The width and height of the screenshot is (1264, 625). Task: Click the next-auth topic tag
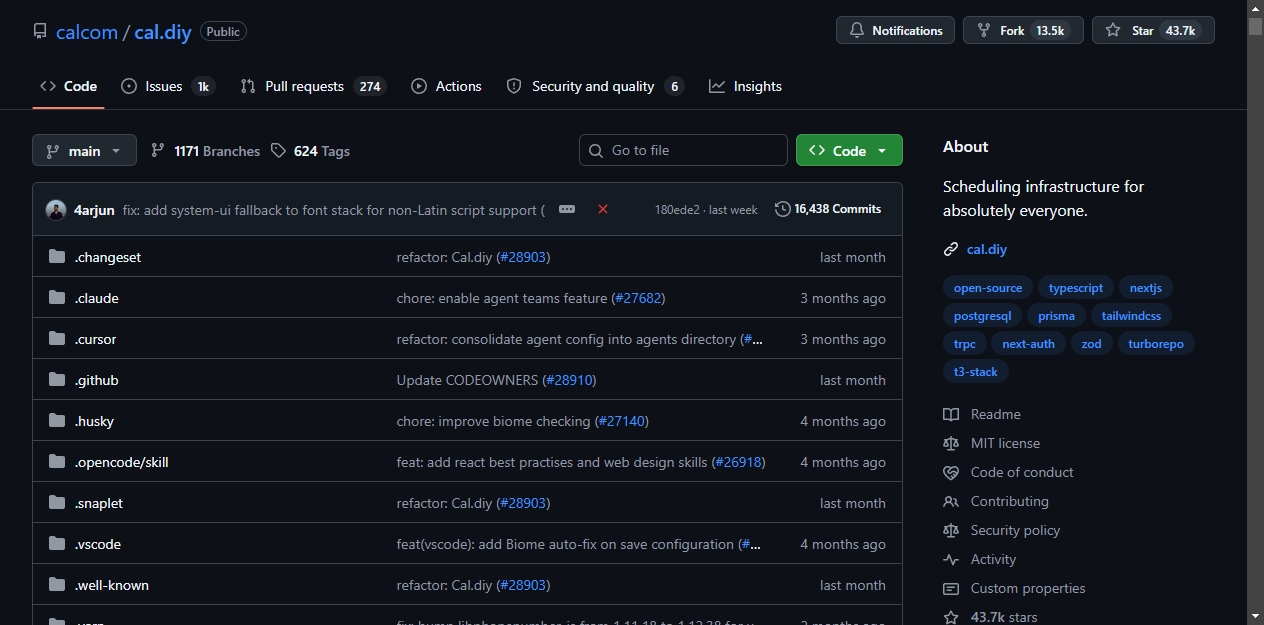tap(1028, 344)
